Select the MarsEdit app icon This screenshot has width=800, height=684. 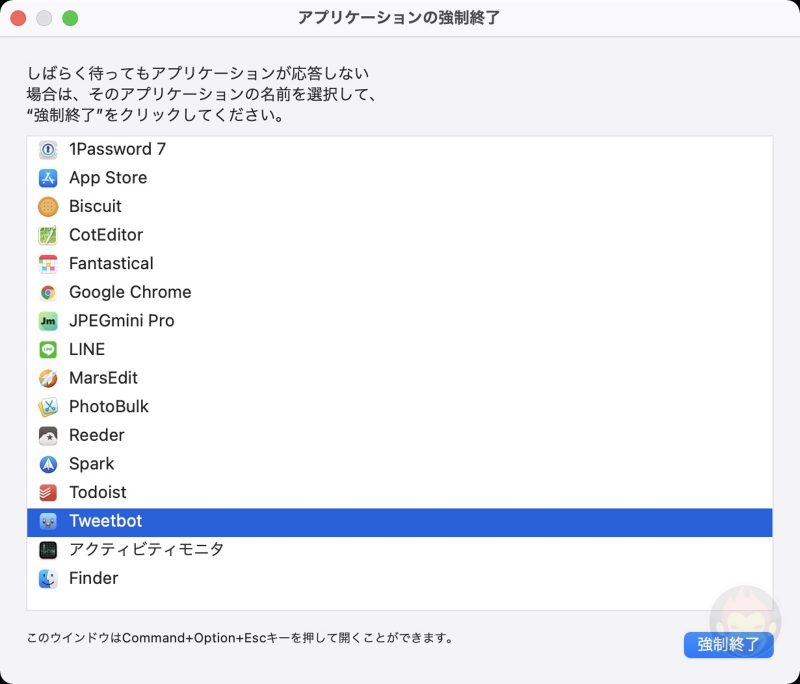click(48, 379)
